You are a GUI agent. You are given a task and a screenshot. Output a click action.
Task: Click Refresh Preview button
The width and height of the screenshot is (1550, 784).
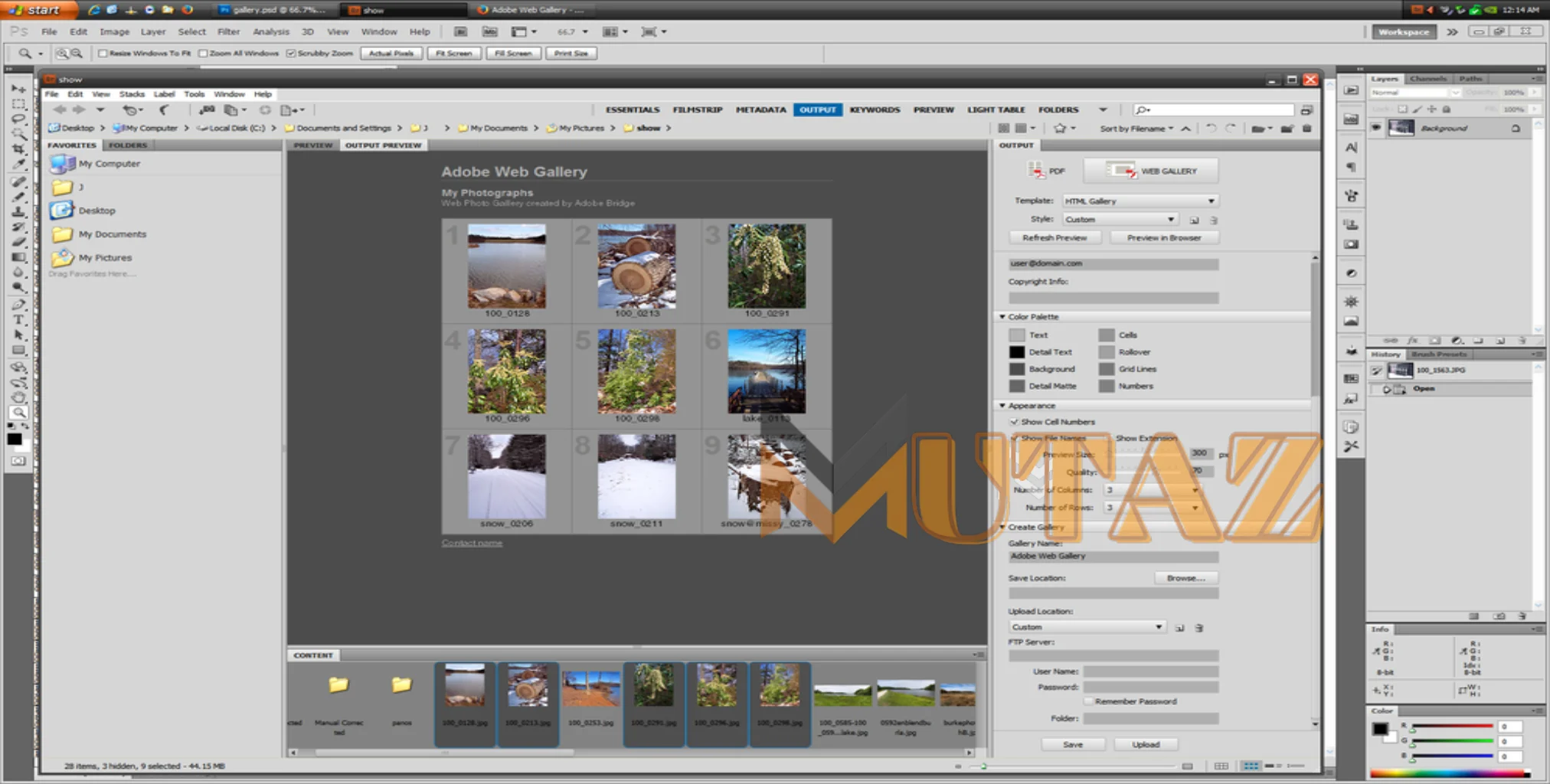tap(1055, 237)
